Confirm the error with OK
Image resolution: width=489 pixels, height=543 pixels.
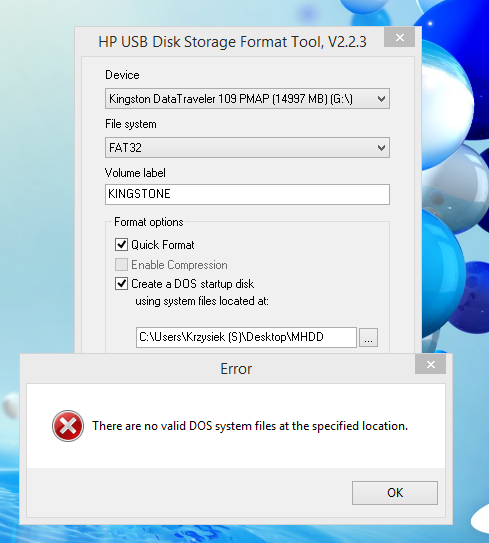click(395, 493)
